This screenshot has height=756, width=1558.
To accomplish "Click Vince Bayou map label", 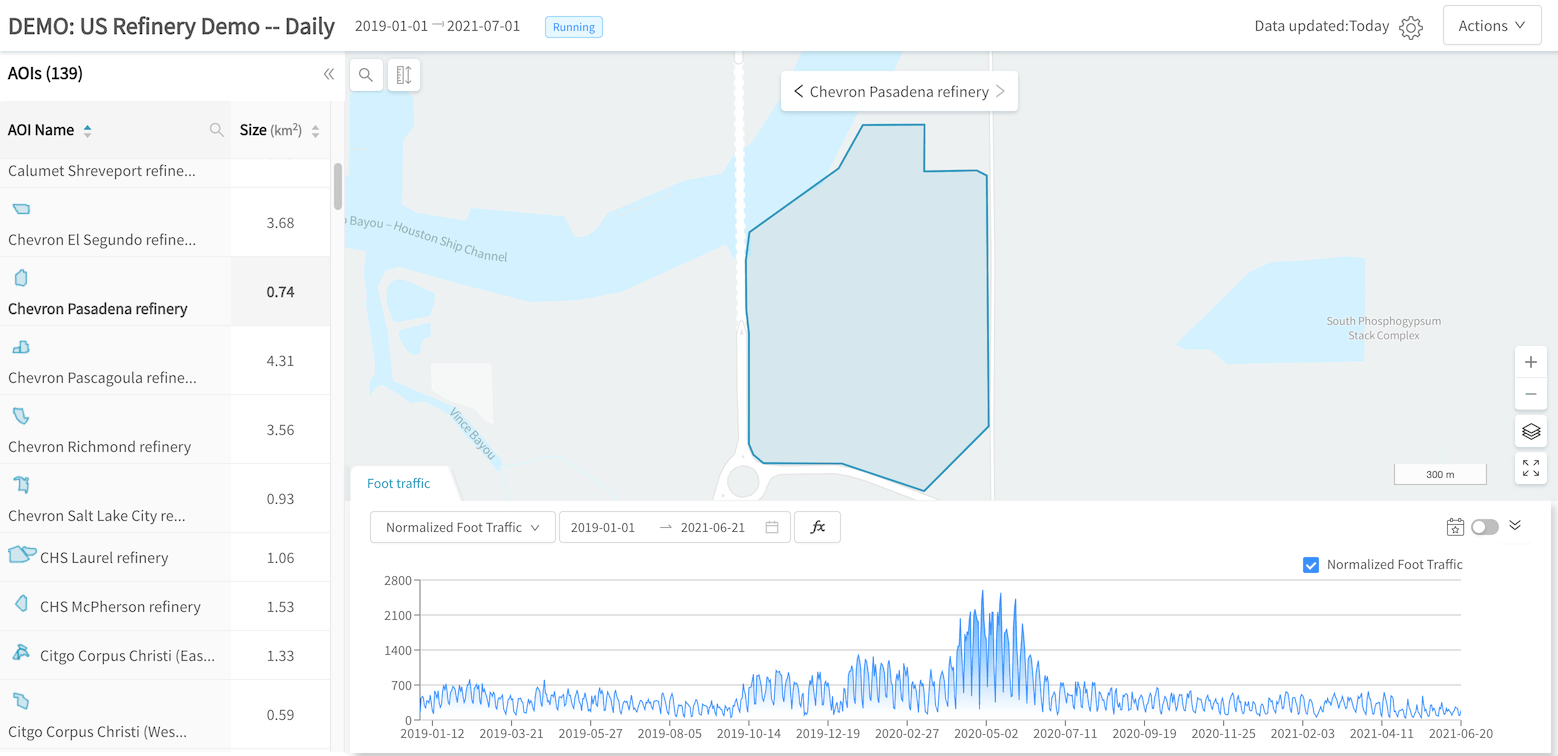I will tap(472, 433).
